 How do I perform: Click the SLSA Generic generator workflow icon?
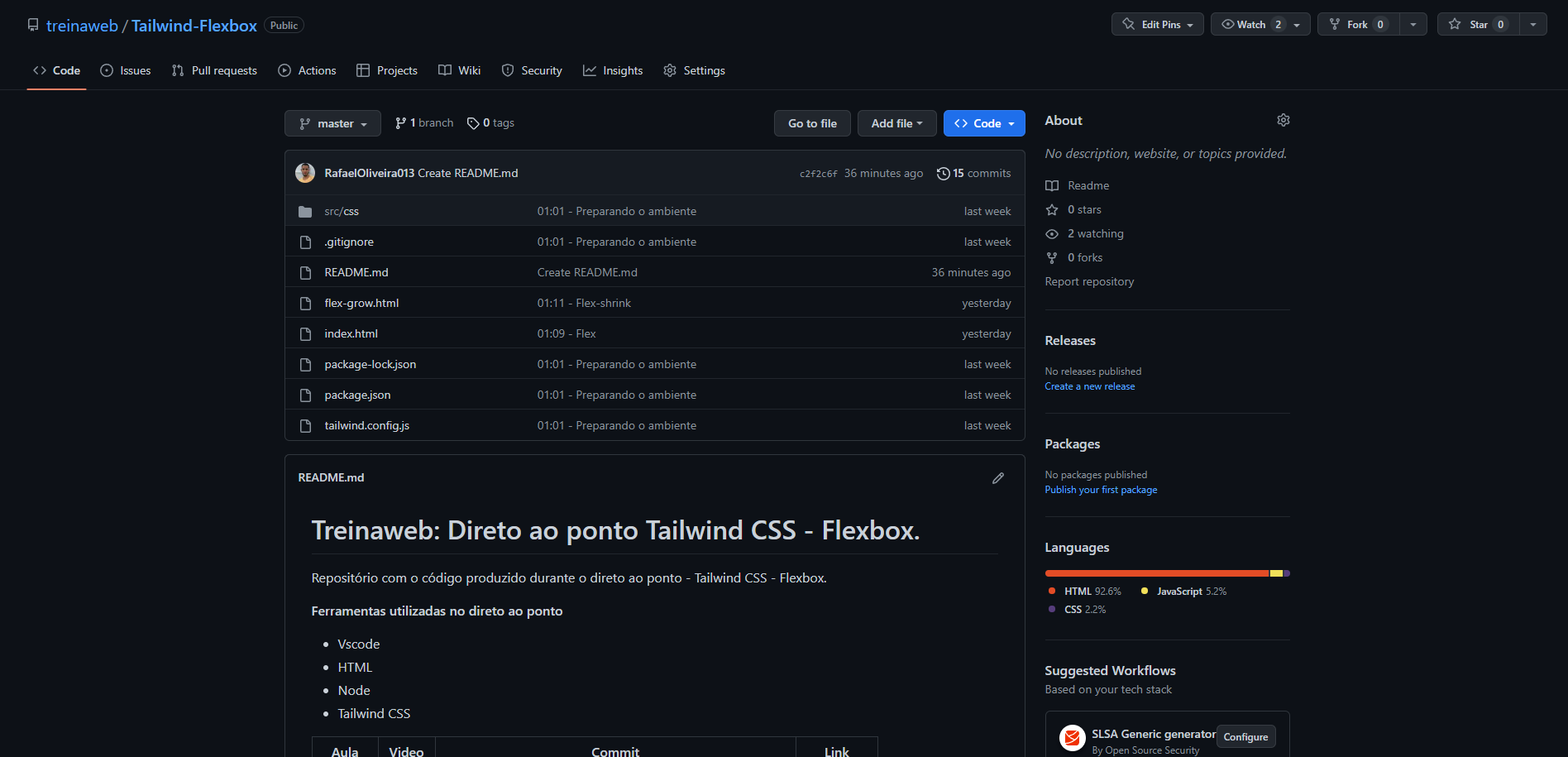1072,737
